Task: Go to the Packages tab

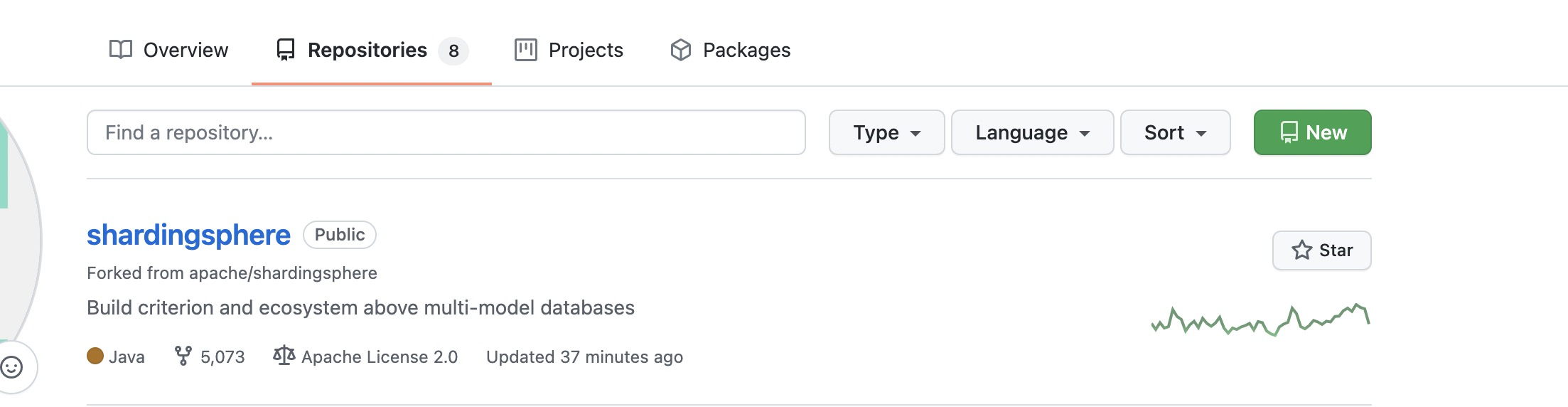Action: pos(731,50)
